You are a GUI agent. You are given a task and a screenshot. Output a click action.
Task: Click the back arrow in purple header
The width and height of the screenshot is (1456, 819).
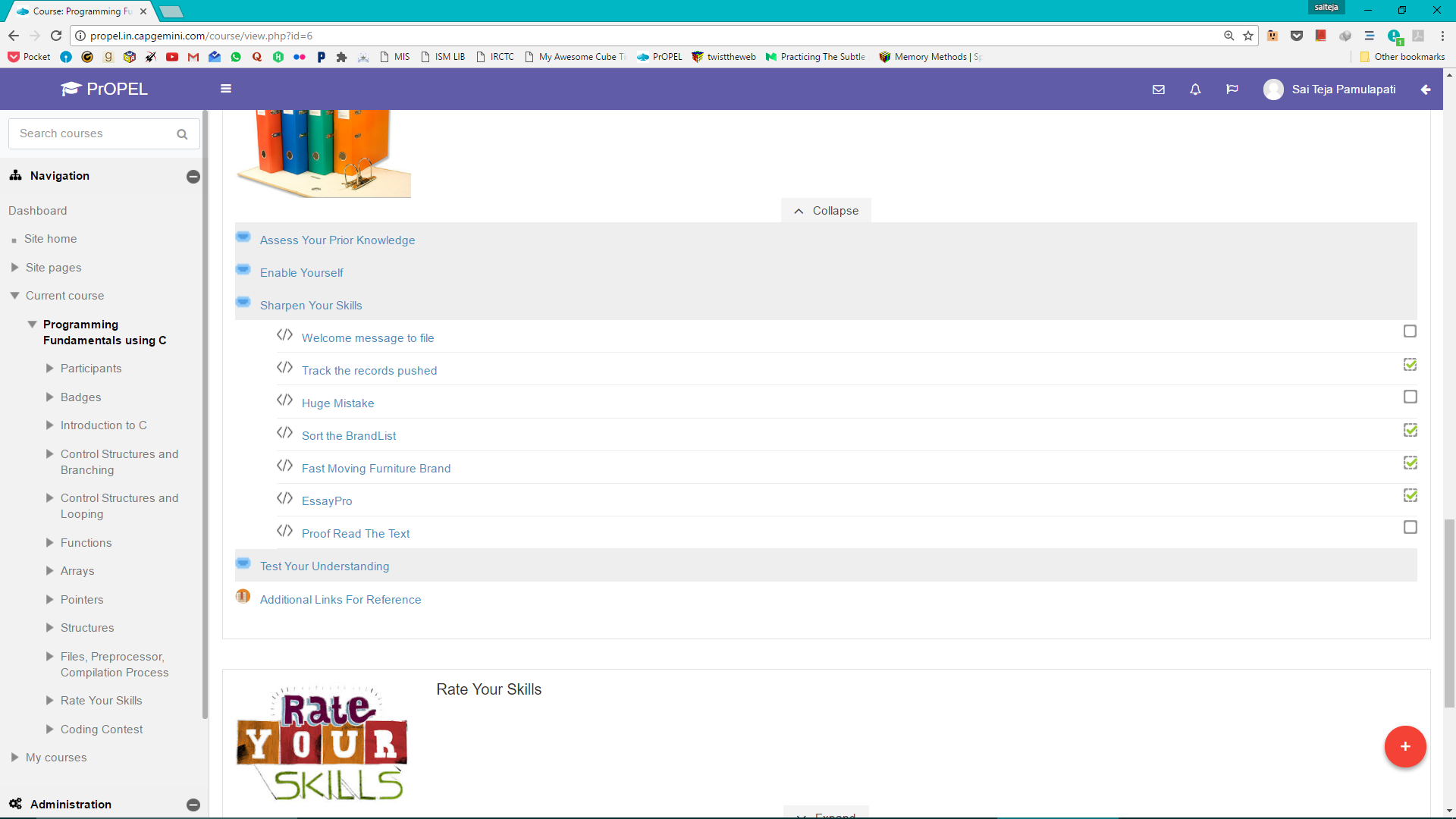1426,89
